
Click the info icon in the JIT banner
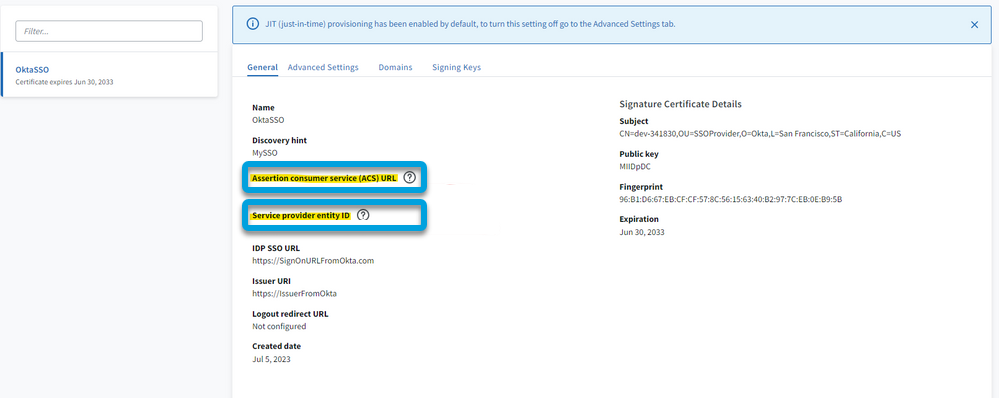[252, 24]
